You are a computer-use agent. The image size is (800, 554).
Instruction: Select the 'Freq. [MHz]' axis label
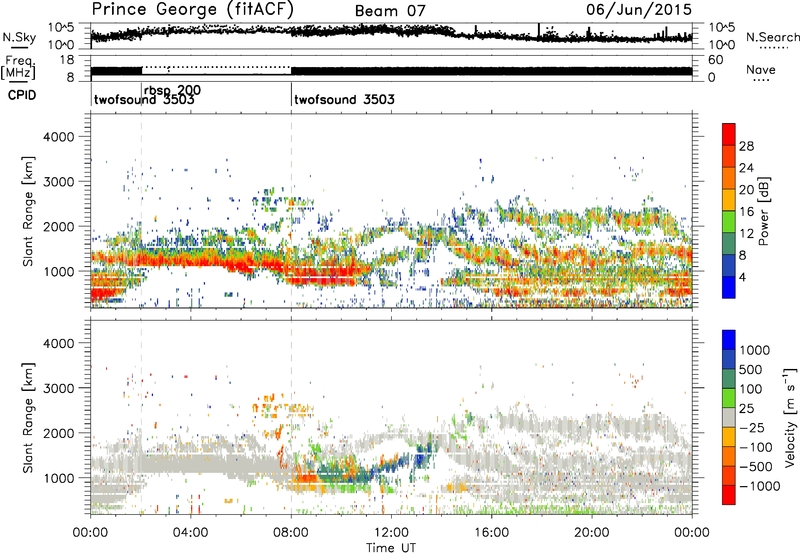coord(18,67)
